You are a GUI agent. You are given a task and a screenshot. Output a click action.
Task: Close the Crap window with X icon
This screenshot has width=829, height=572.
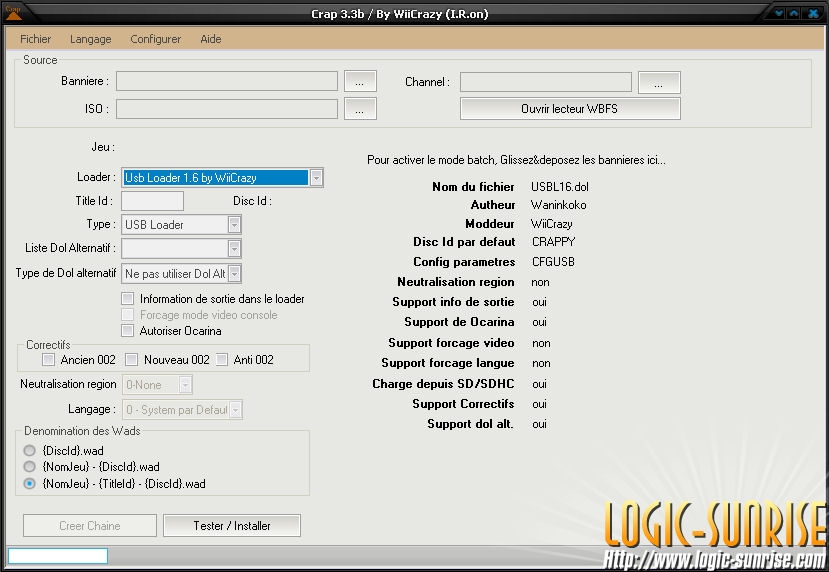tap(813, 13)
